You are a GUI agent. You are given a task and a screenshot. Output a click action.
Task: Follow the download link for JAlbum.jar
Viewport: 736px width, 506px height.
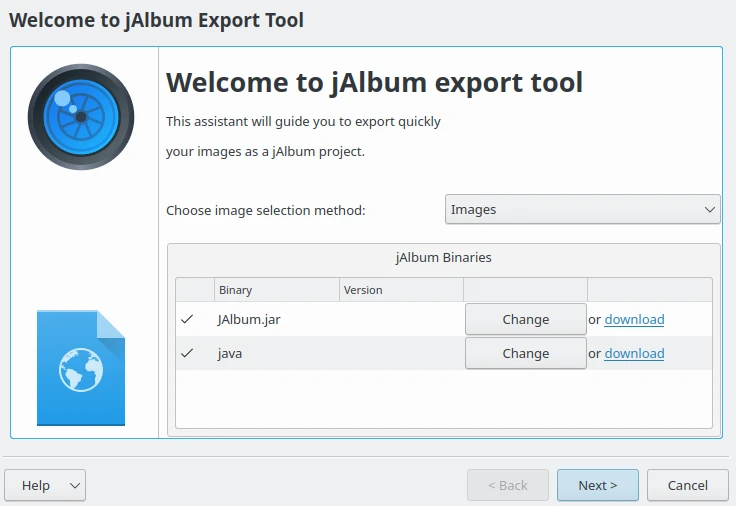coord(634,320)
